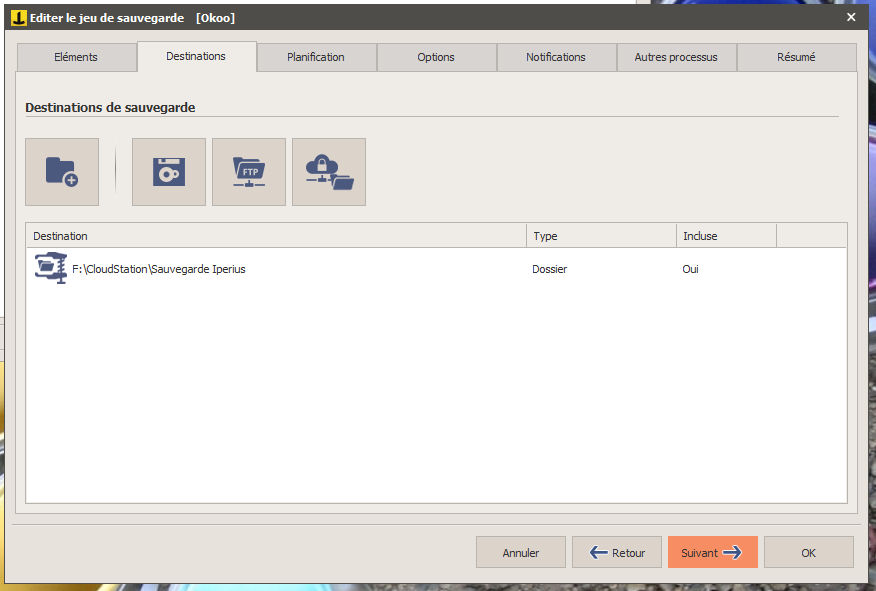Image resolution: width=876 pixels, height=591 pixels.
Task: Click the compressed folder icon in destination row
Action: tap(50, 269)
